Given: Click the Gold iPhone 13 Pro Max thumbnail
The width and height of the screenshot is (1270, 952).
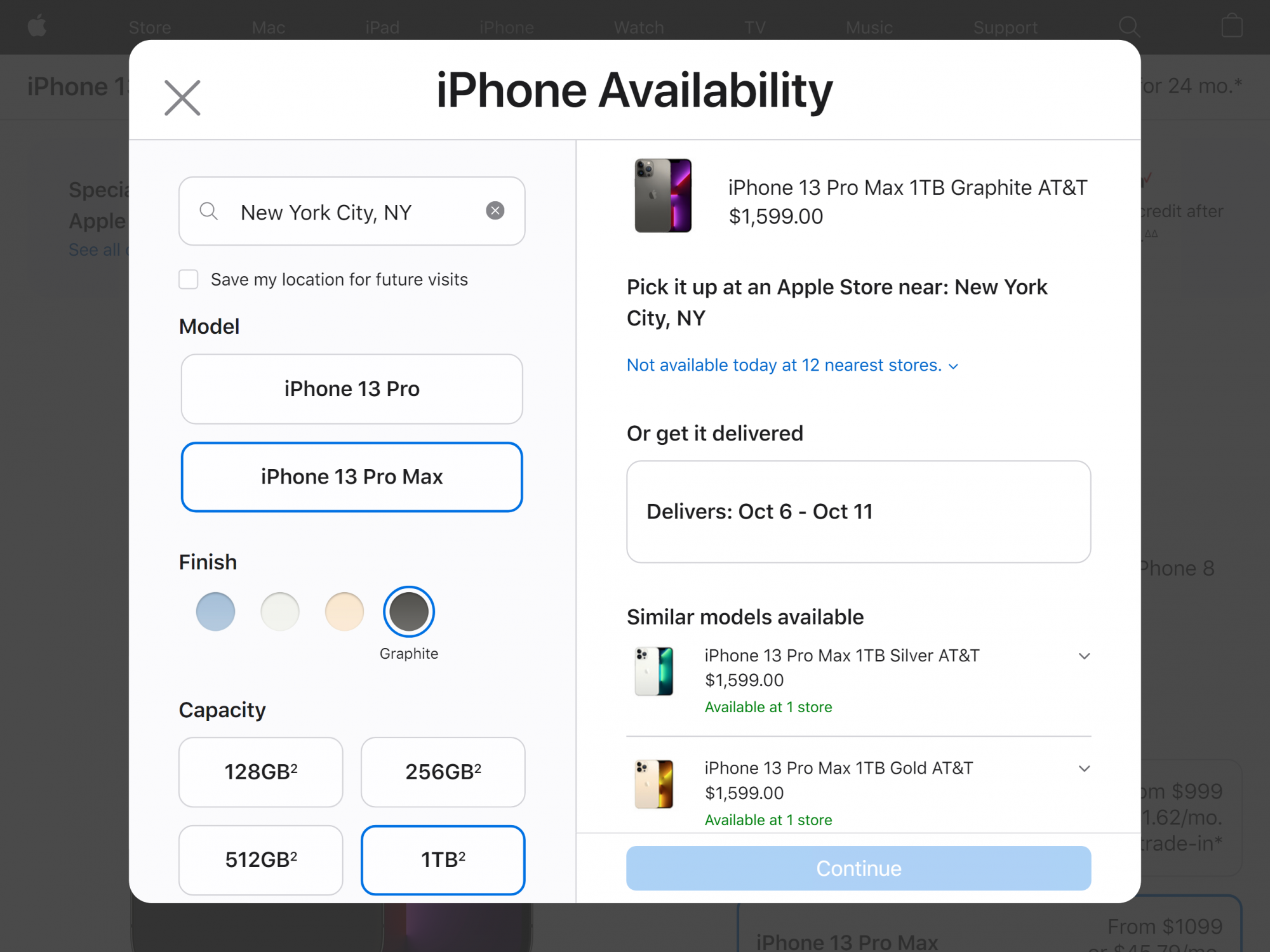Looking at the screenshot, I should pos(654,784).
